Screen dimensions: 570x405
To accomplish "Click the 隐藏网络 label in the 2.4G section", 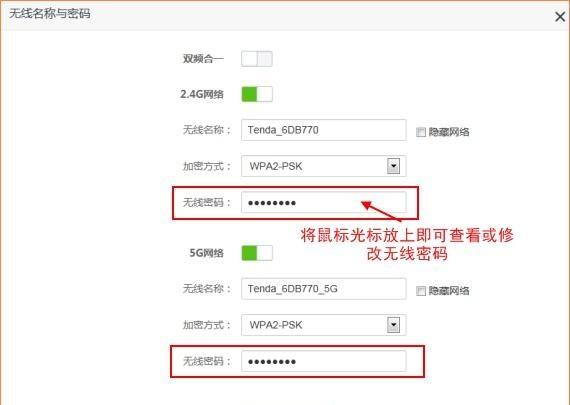I will coord(449,132).
